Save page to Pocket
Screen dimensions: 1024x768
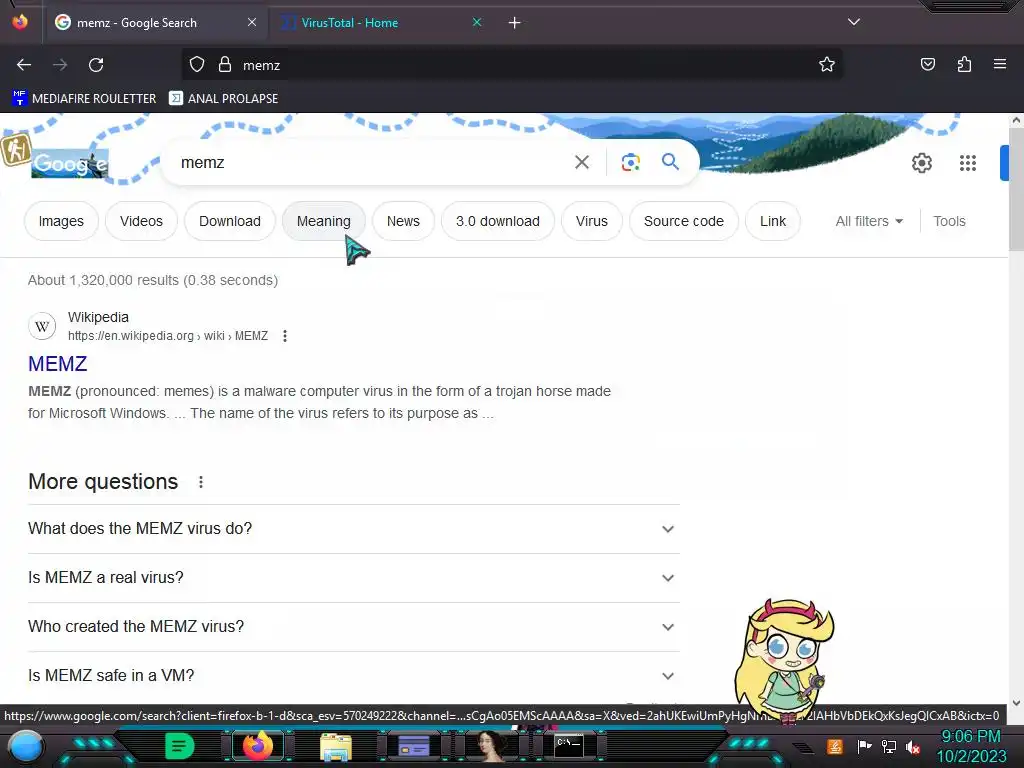point(927,65)
